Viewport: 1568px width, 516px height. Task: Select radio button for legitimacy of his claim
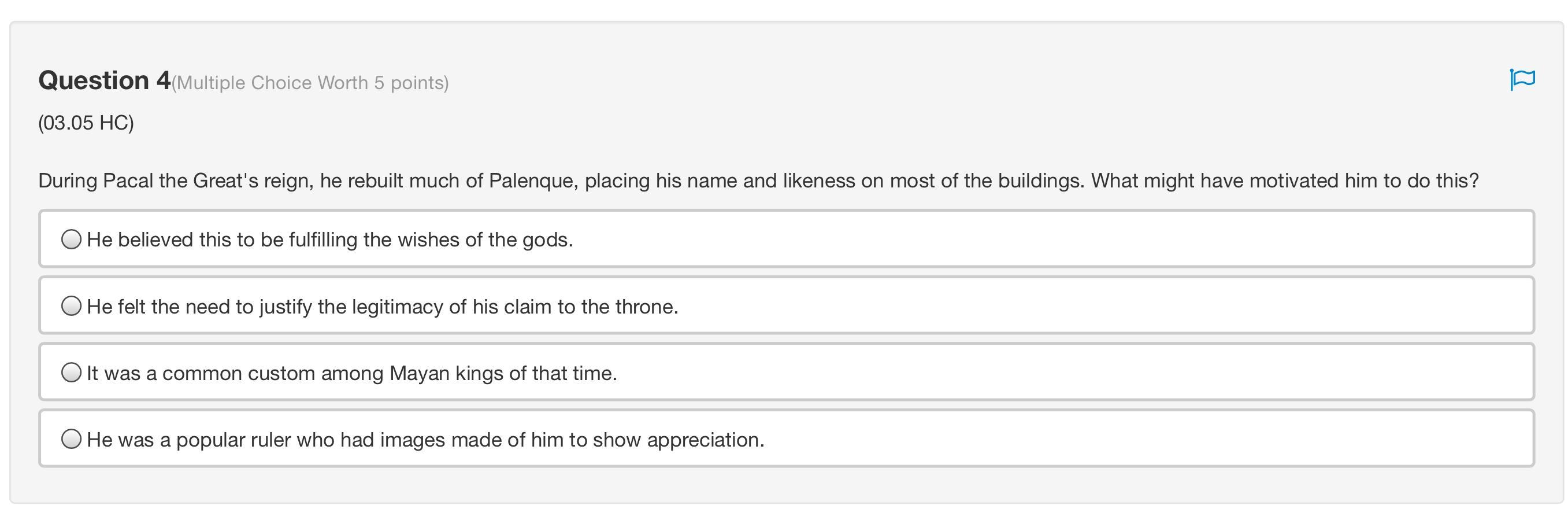71,306
